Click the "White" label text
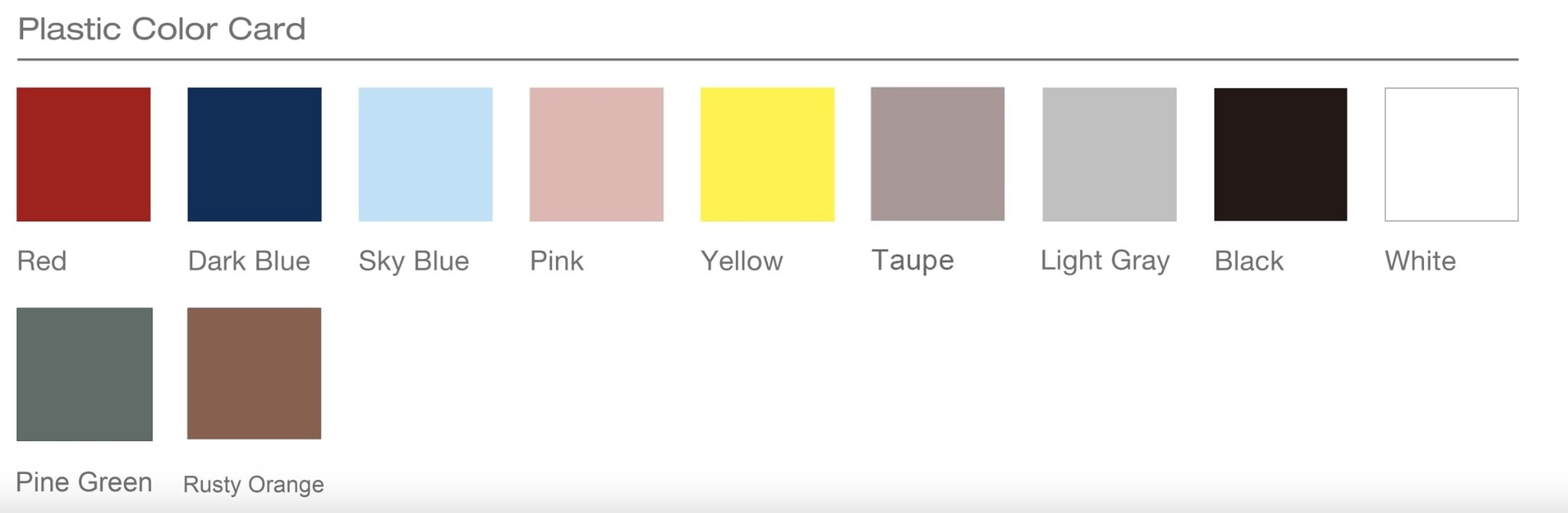This screenshot has height=513, width=1568. pos(1420,261)
